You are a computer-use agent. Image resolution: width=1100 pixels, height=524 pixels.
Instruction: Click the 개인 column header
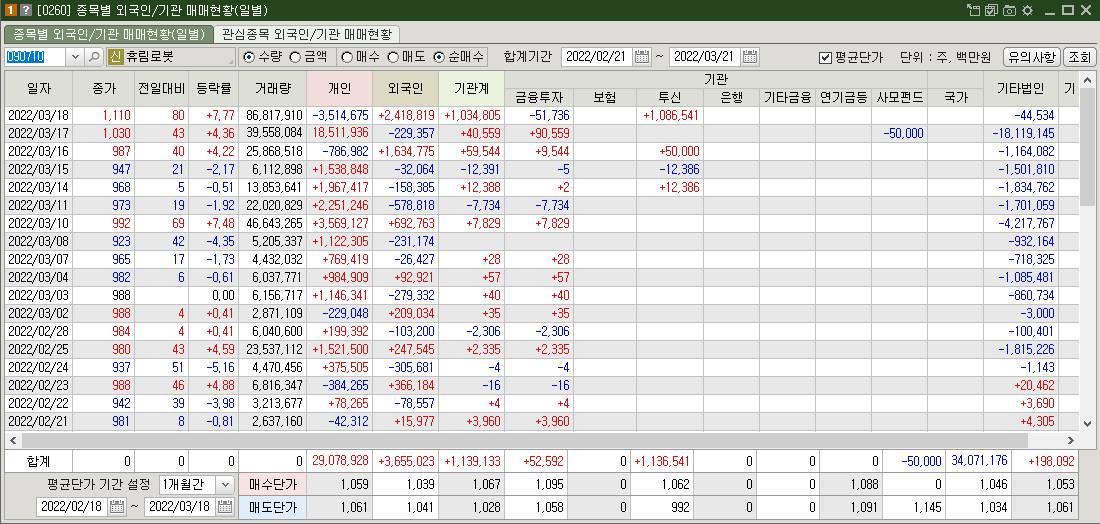340,88
